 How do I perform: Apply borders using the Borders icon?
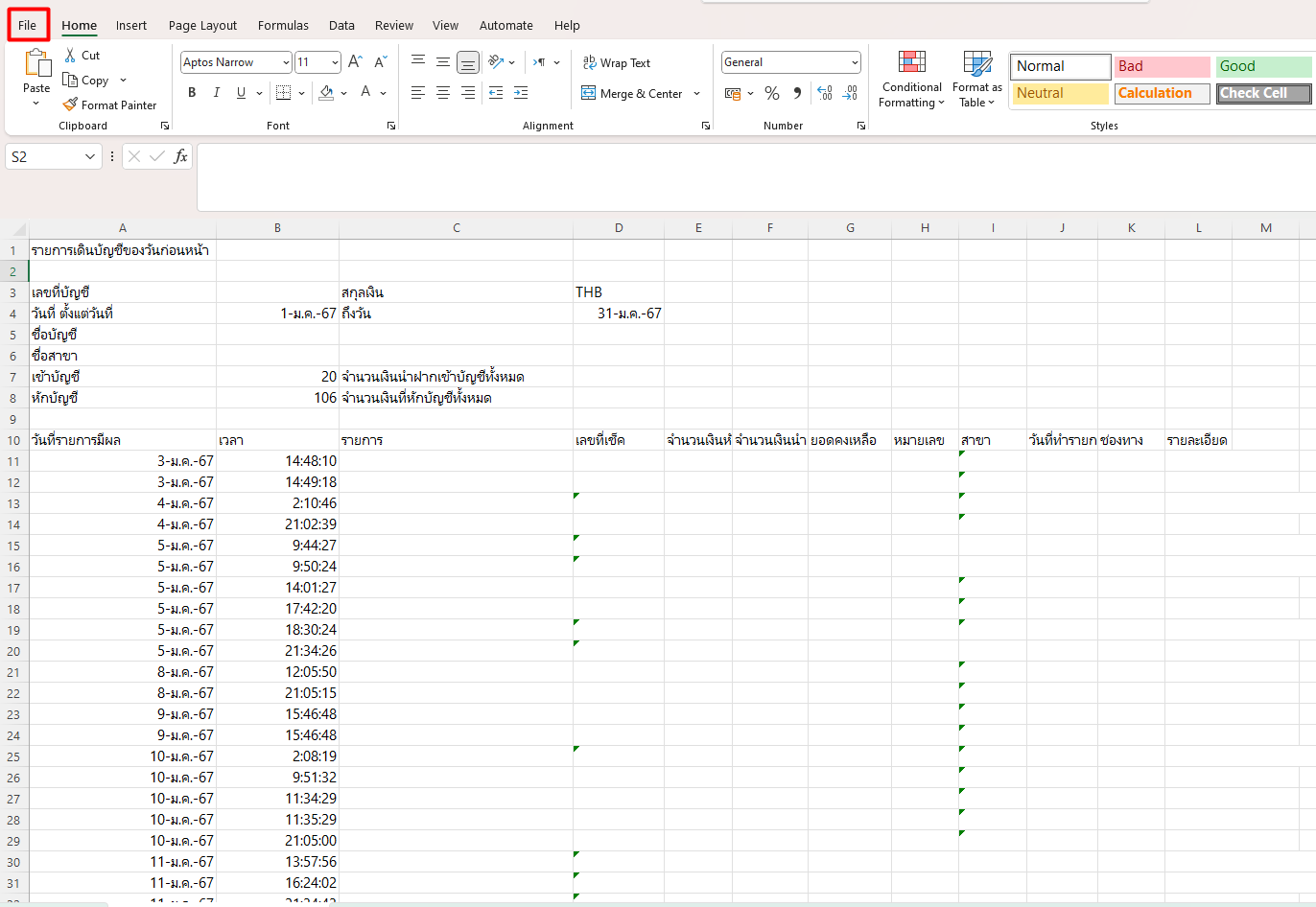283,93
